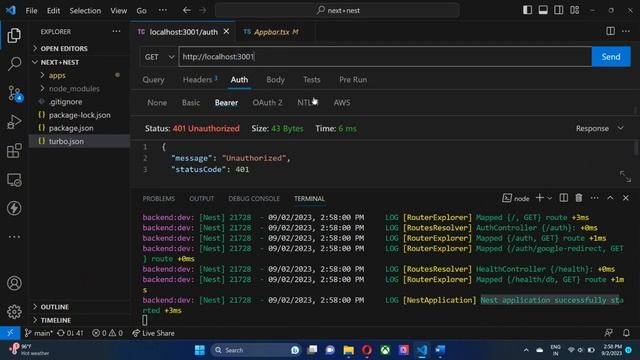This screenshot has width=640, height=360.
Task: Toggle the bottom panel layout icon
Action: (543, 10)
